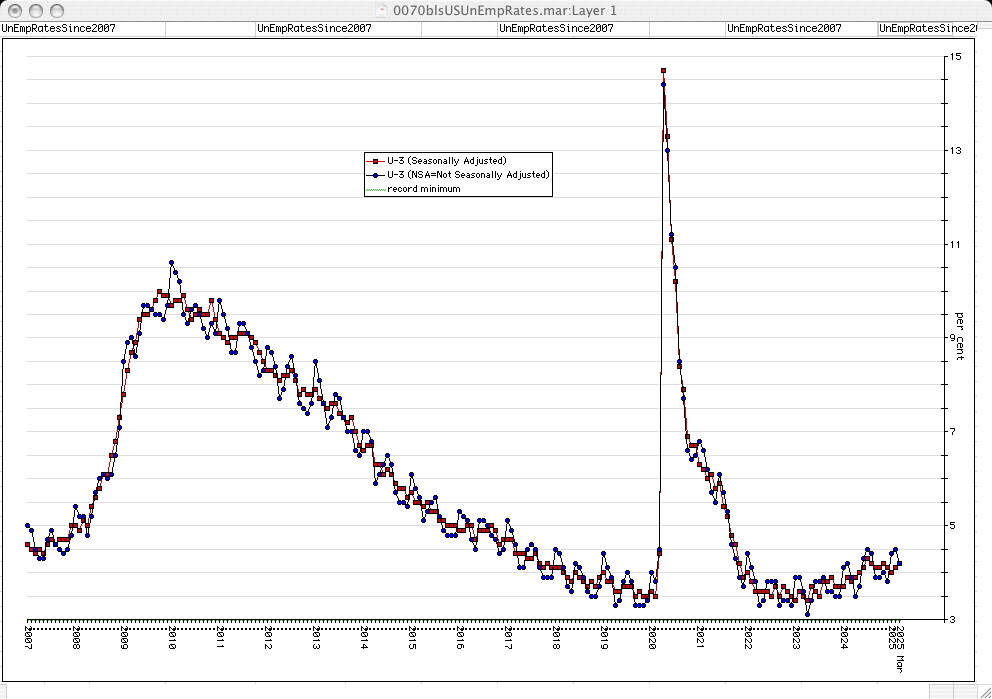This screenshot has height=699, width=992.
Task: Click the 2009 x-axis label
Action: point(124,638)
